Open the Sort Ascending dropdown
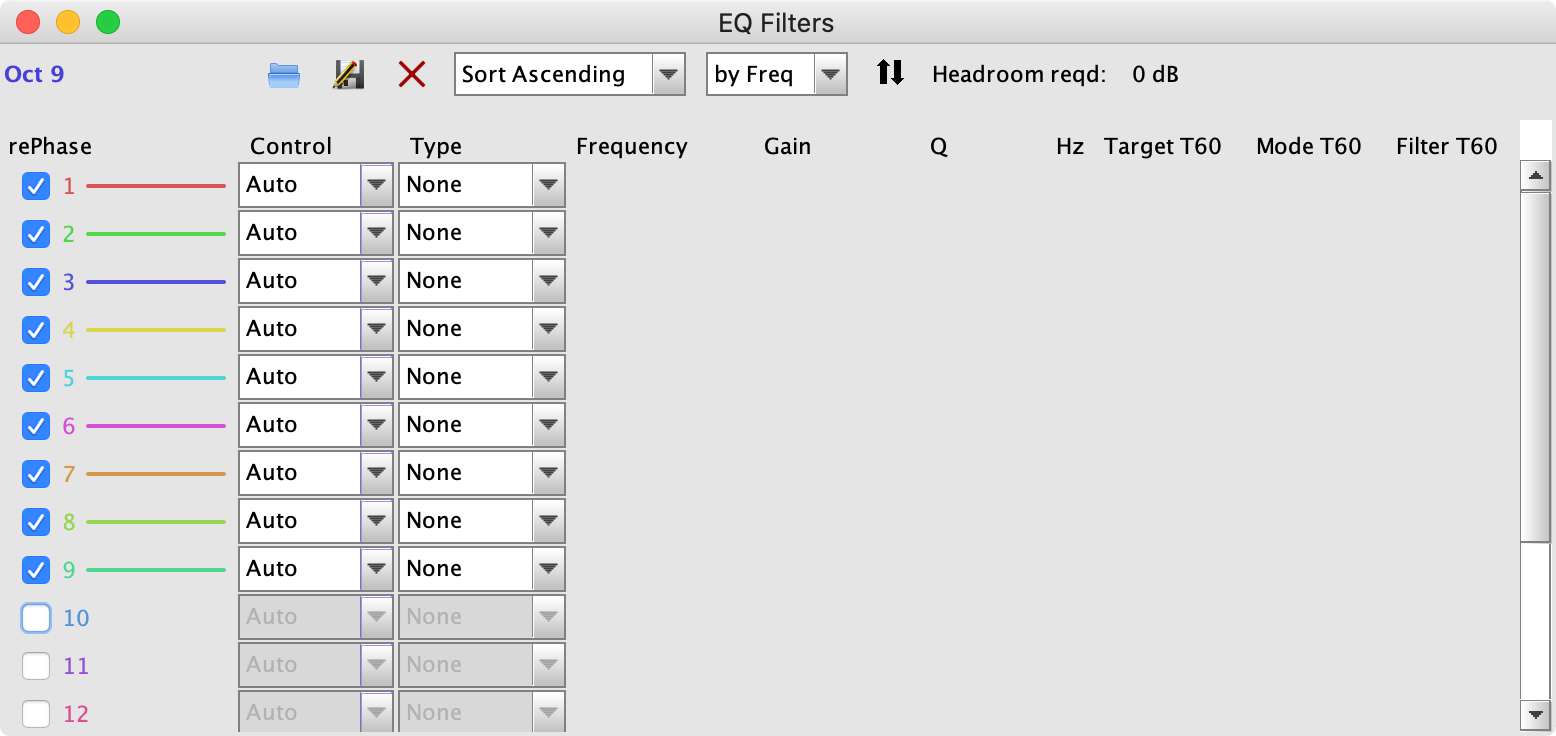The image size is (1556, 736). coord(569,75)
